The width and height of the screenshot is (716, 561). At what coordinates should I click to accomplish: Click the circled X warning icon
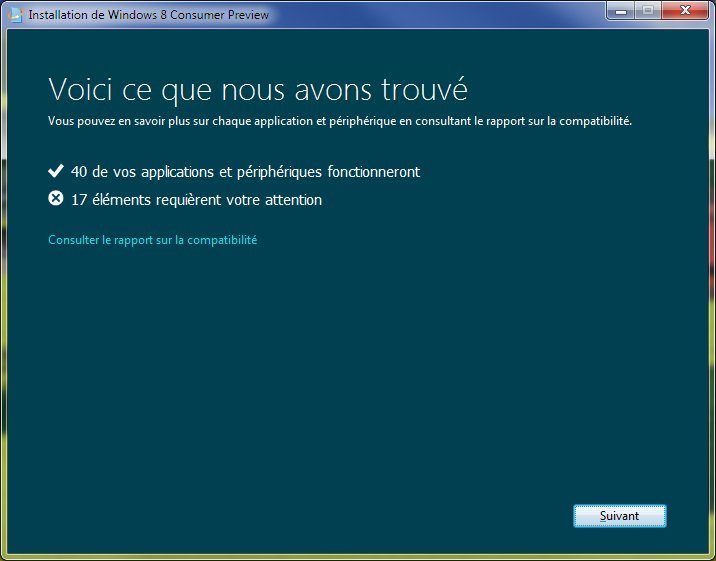pos(56,199)
